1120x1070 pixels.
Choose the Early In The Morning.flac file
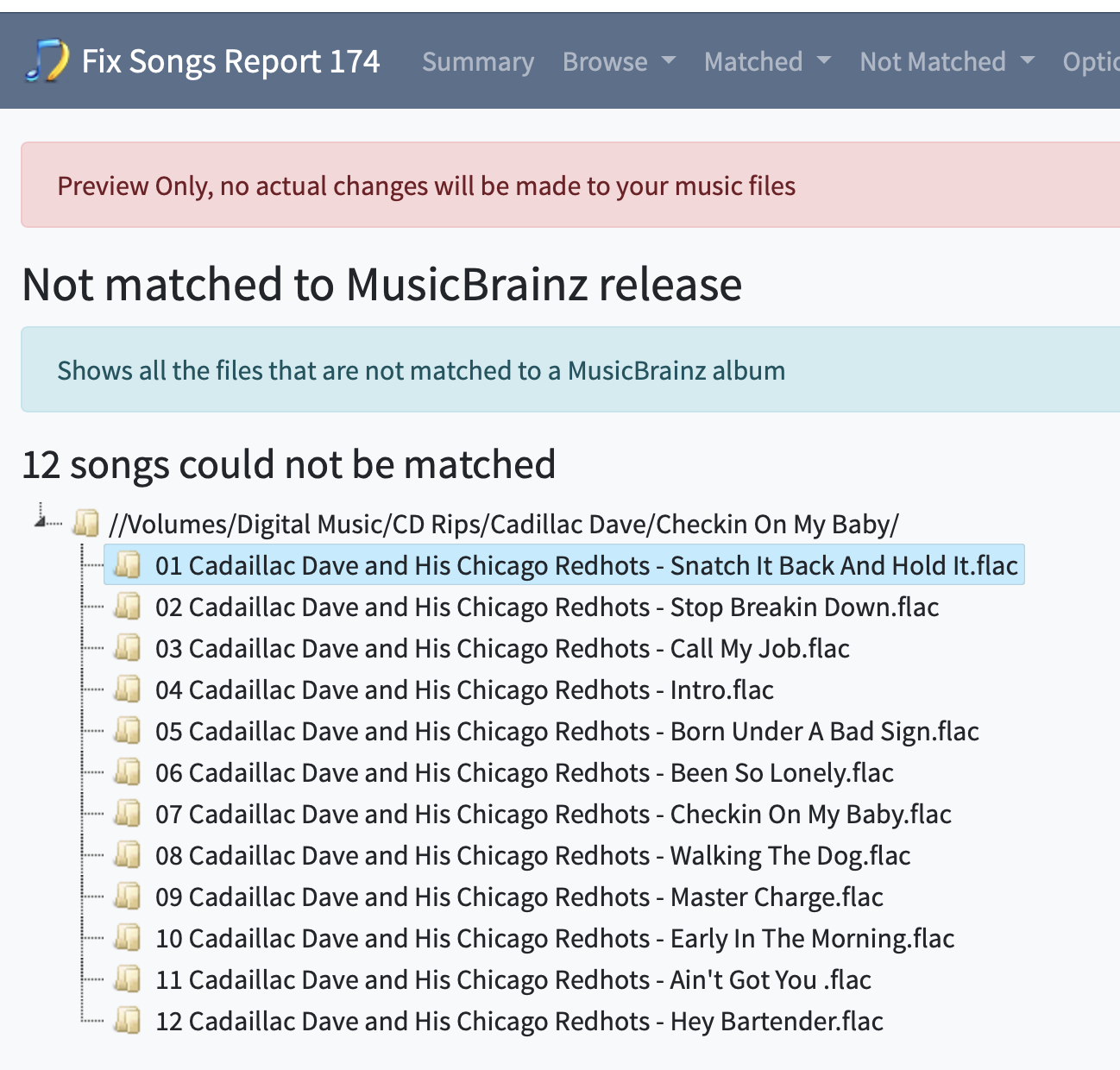point(554,938)
